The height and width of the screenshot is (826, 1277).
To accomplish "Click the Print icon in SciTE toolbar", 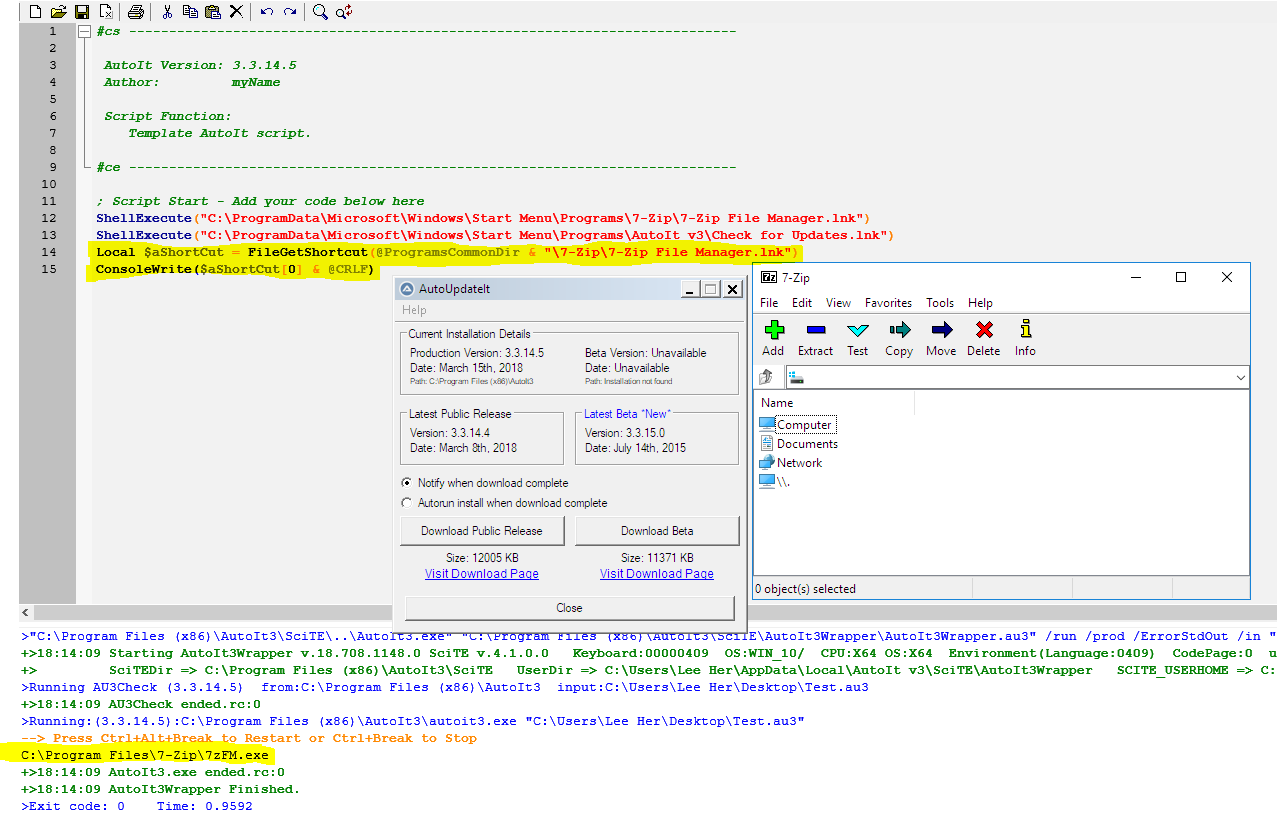I will pyautogui.click(x=136, y=12).
